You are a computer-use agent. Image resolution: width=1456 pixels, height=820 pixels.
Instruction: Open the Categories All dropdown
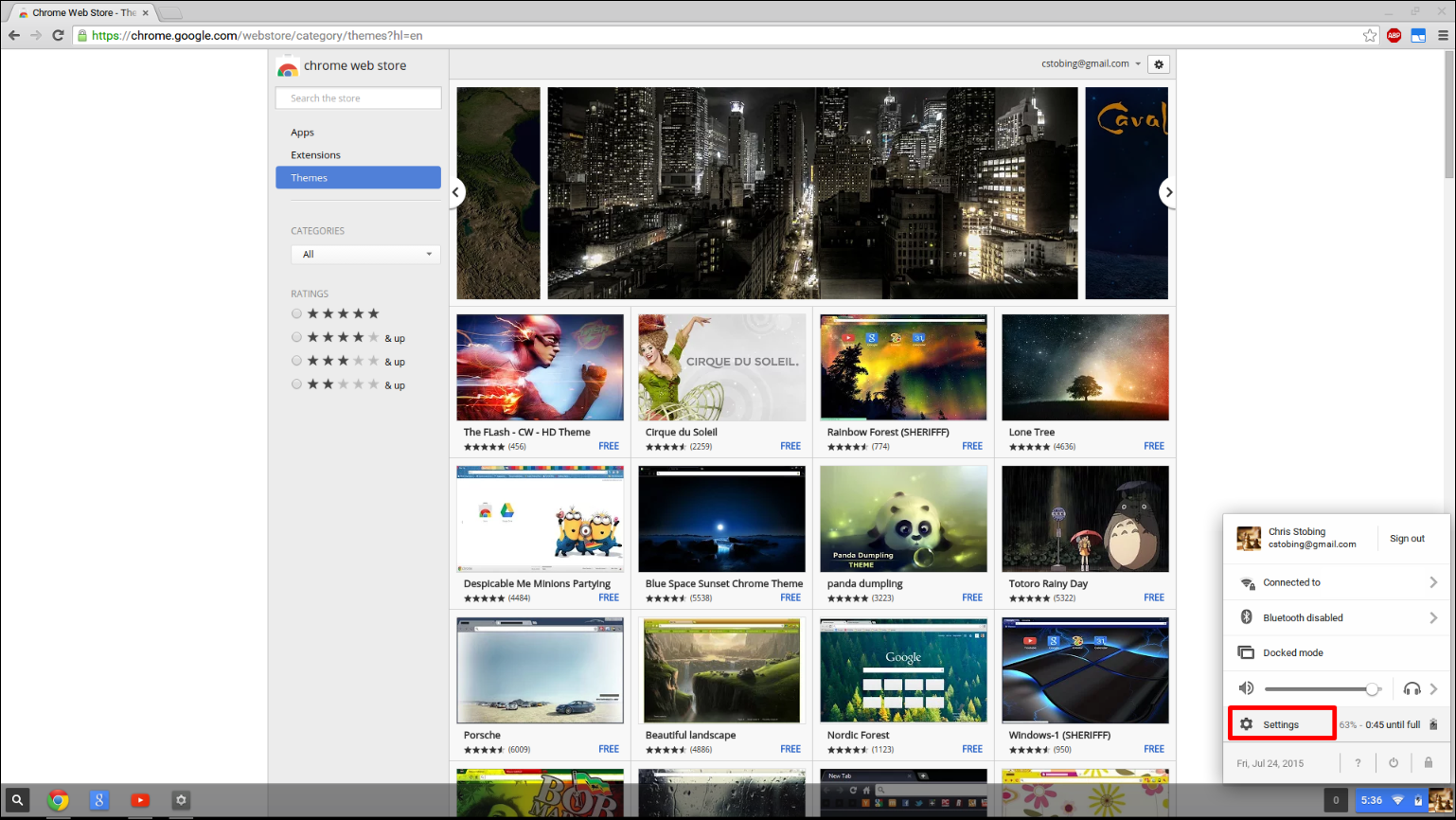tap(364, 254)
